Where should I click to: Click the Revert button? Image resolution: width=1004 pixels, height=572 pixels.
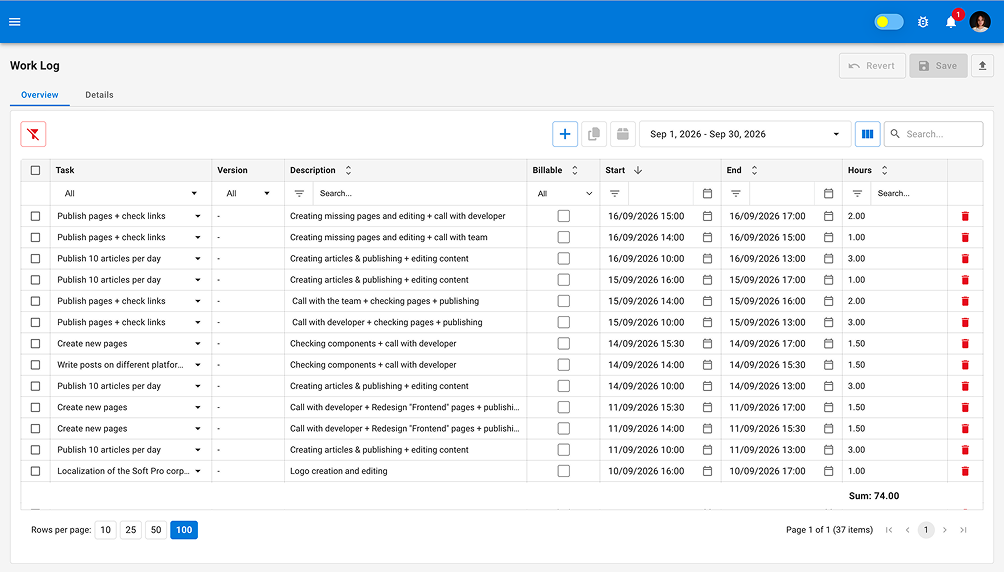tap(872, 65)
